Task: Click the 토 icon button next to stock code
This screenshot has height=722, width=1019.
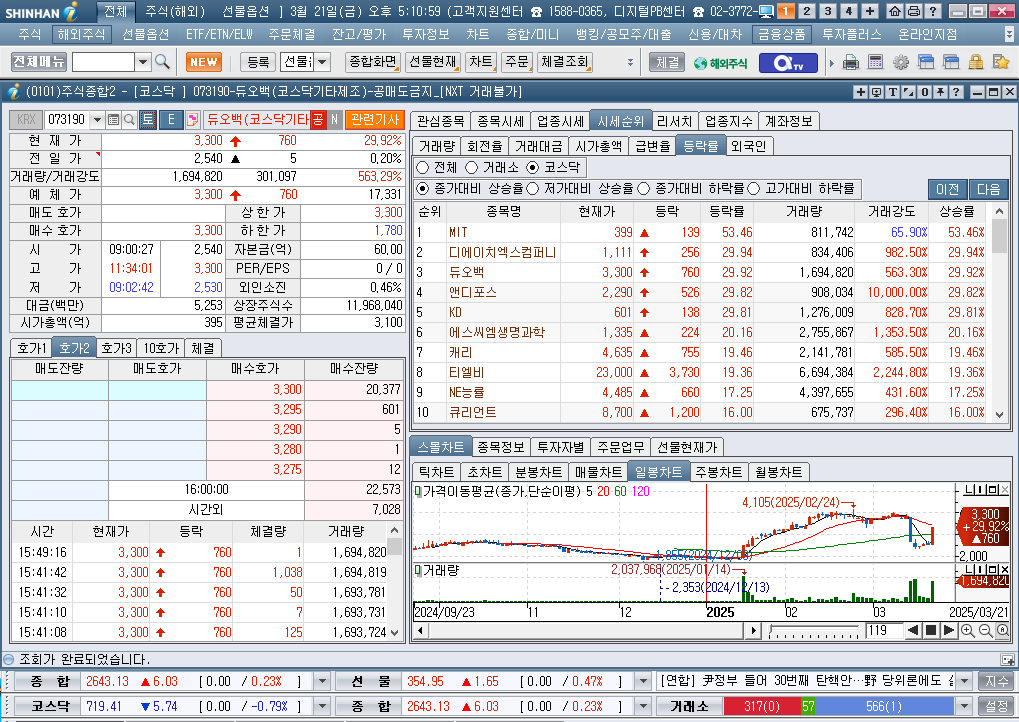Action: click(148, 120)
